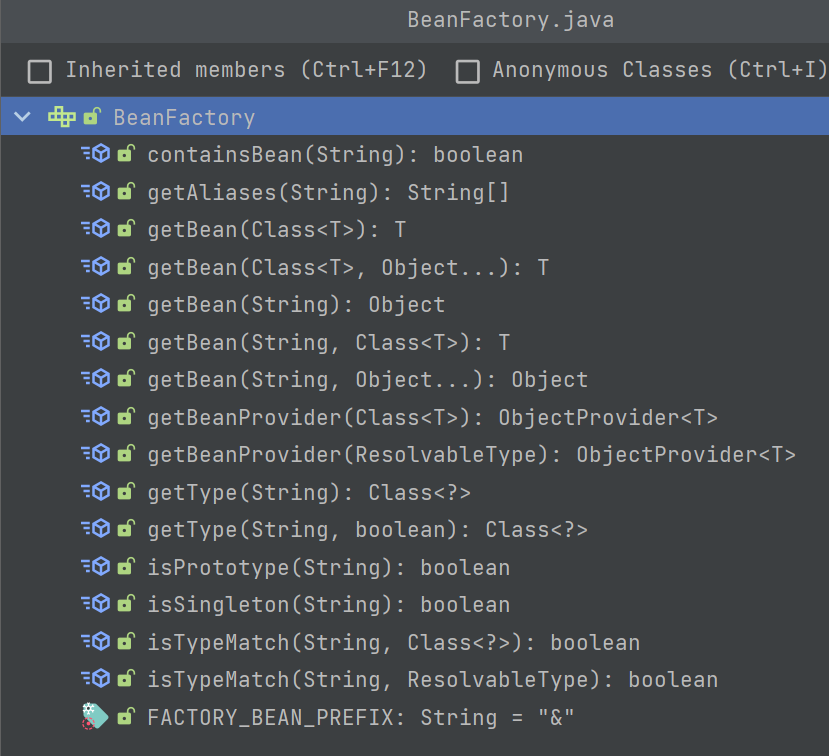Screen dimensions: 829x756
Task: Click the Inherited members (Ctrl+F12) label
Action: 246,70
